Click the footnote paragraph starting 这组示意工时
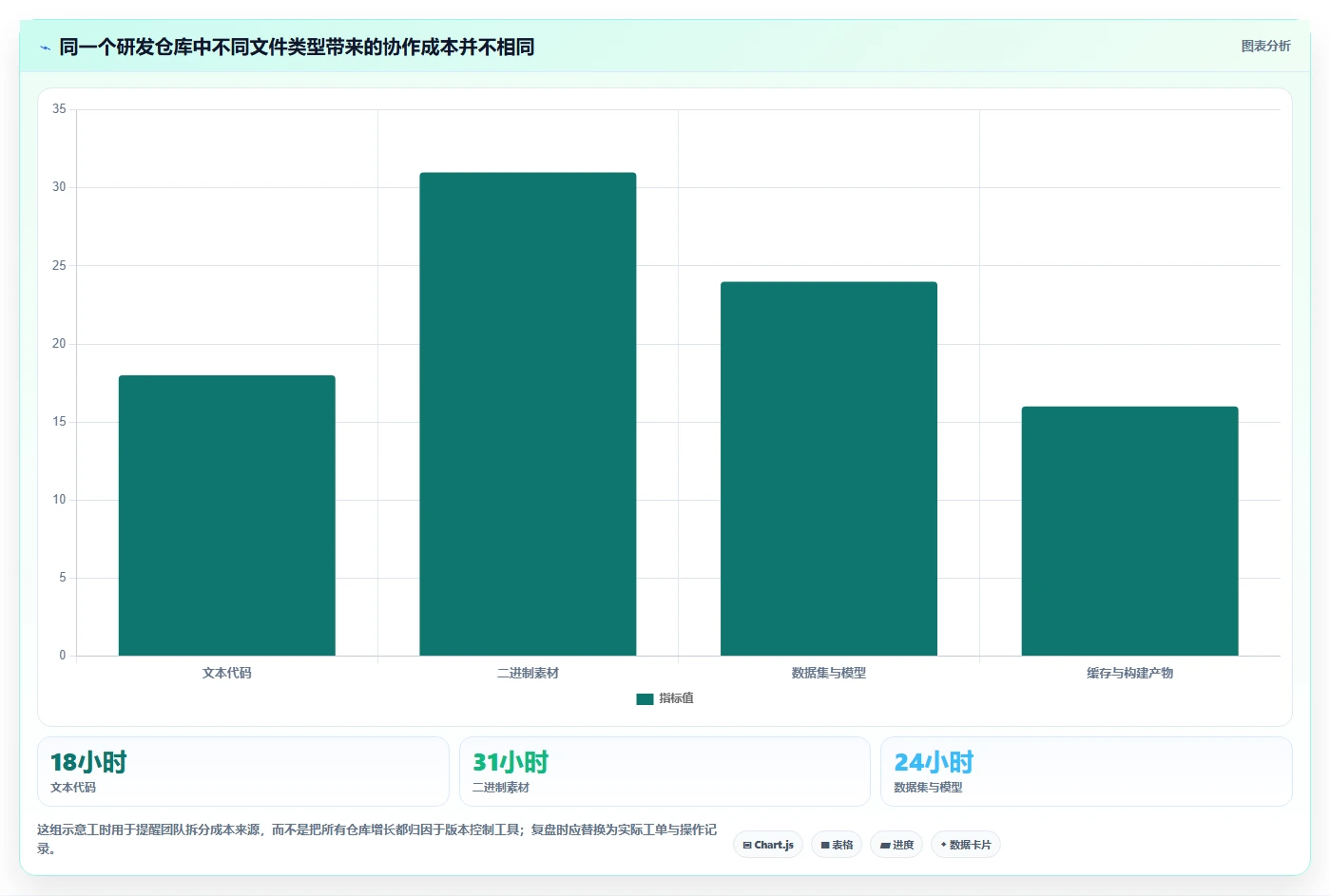 [377, 839]
